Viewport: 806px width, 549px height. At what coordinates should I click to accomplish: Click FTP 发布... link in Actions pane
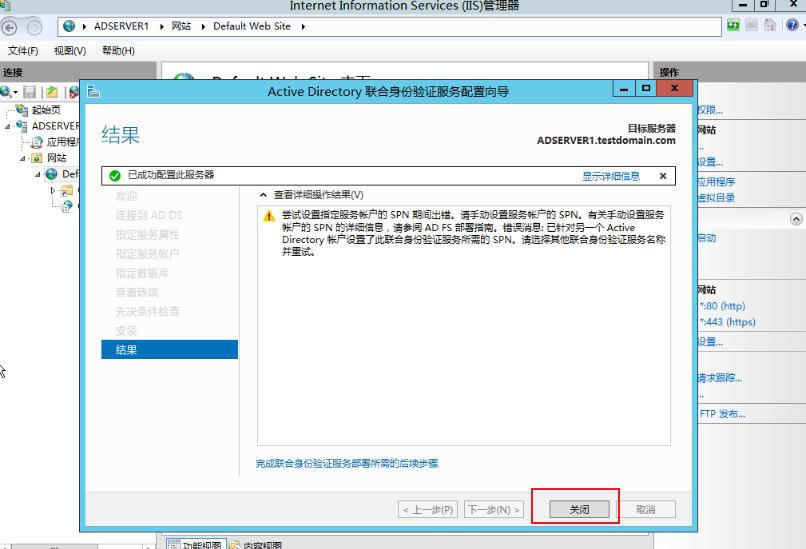722,414
